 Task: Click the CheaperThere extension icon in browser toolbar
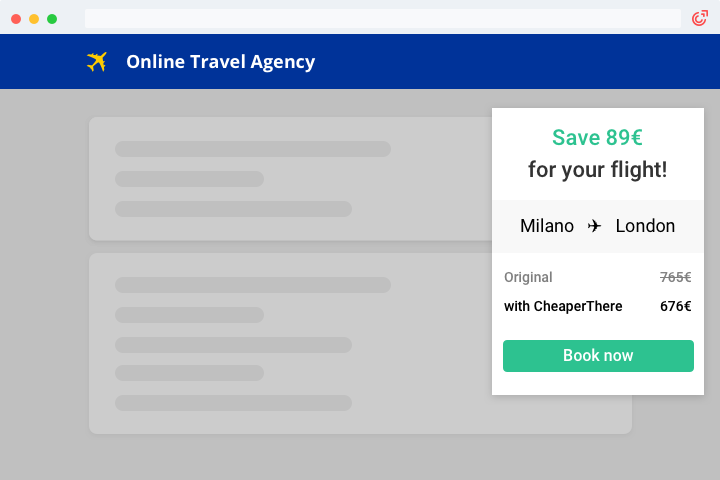pos(700,18)
